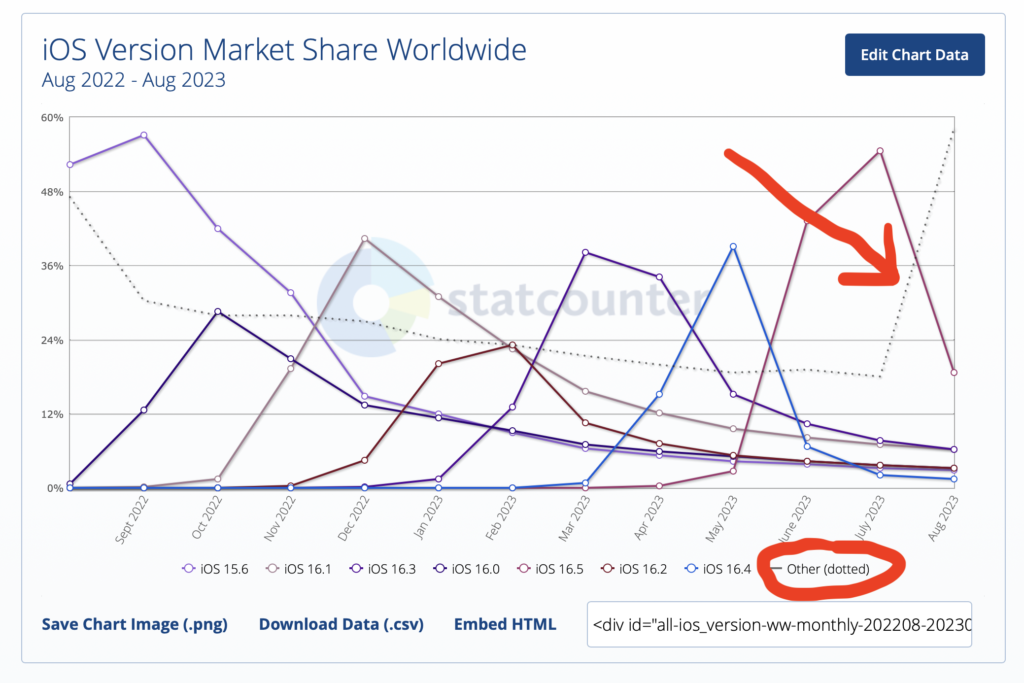Select iOS 16.5 peak point at July 2023
The height and width of the screenshot is (683, 1024).
click(x=880, y=151)
